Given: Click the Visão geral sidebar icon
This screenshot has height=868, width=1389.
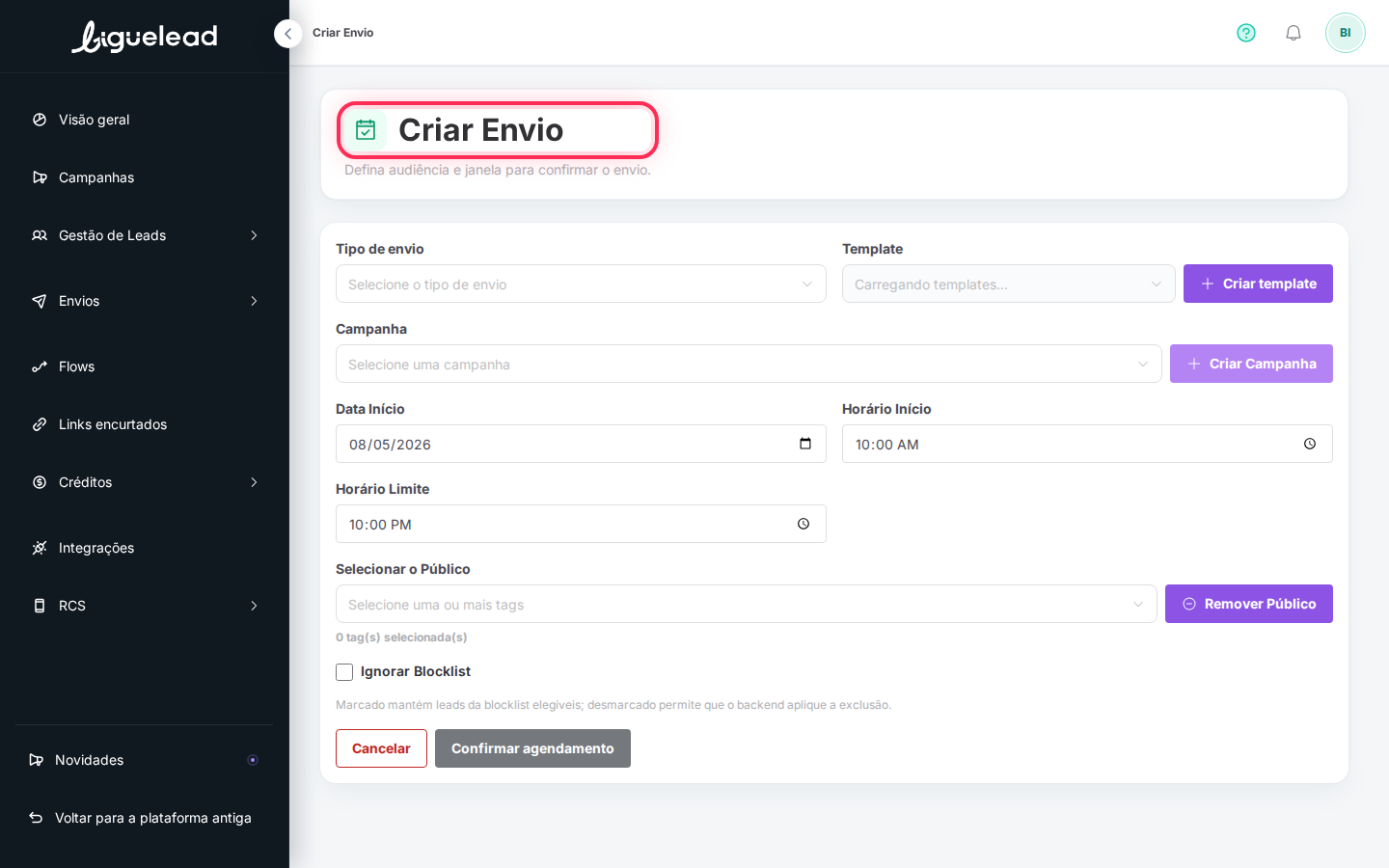Looking at the screenshot, I should click(x=40, y=120).
